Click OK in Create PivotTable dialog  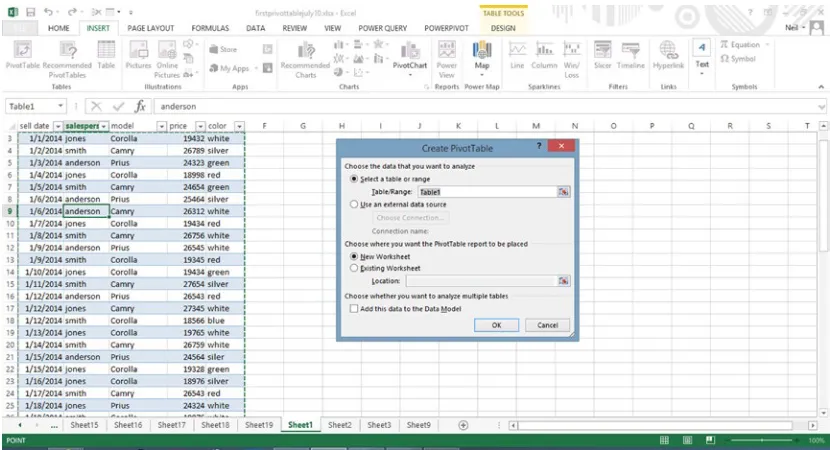[x=496, y=325]
